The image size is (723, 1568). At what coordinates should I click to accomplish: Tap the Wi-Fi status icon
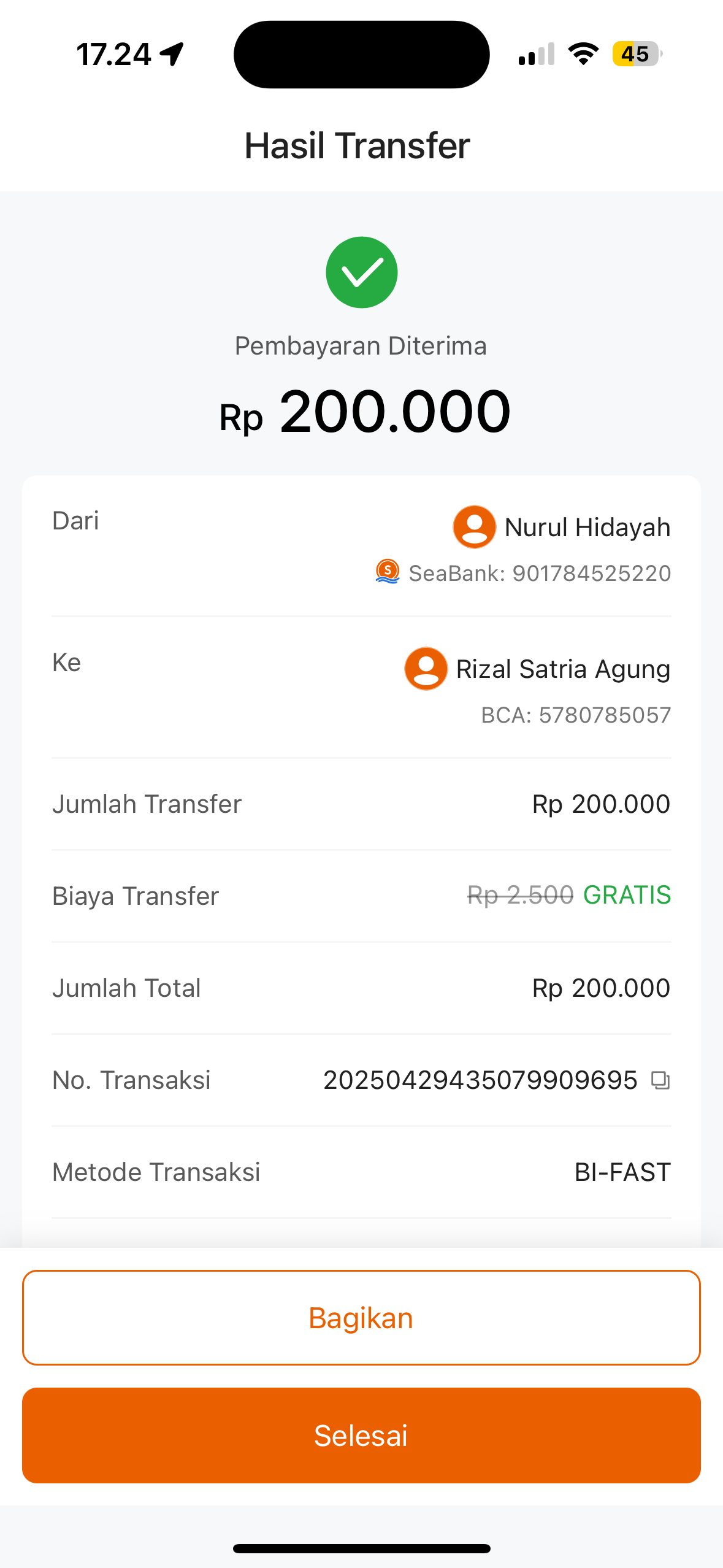(583, 54)
